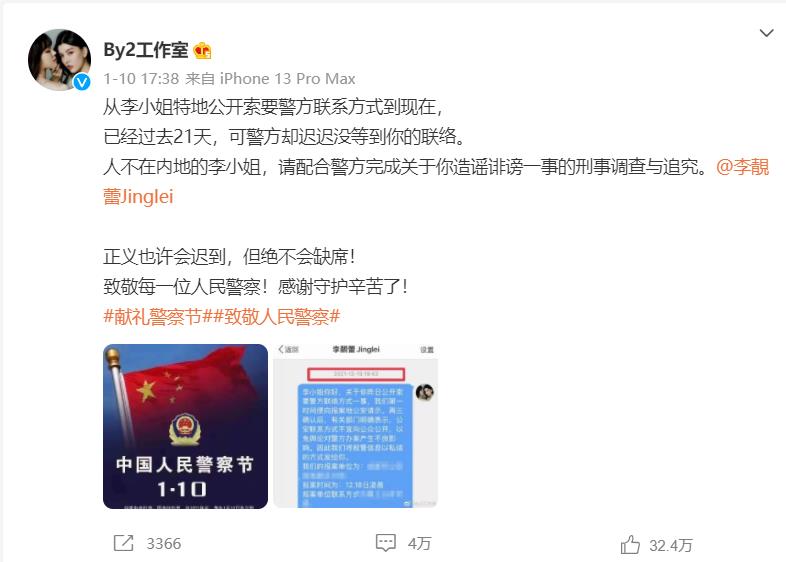Like the post with thumbs-up icon
Image resolution: width=786 pixels, height=562 pixels.
pos(630,544)
